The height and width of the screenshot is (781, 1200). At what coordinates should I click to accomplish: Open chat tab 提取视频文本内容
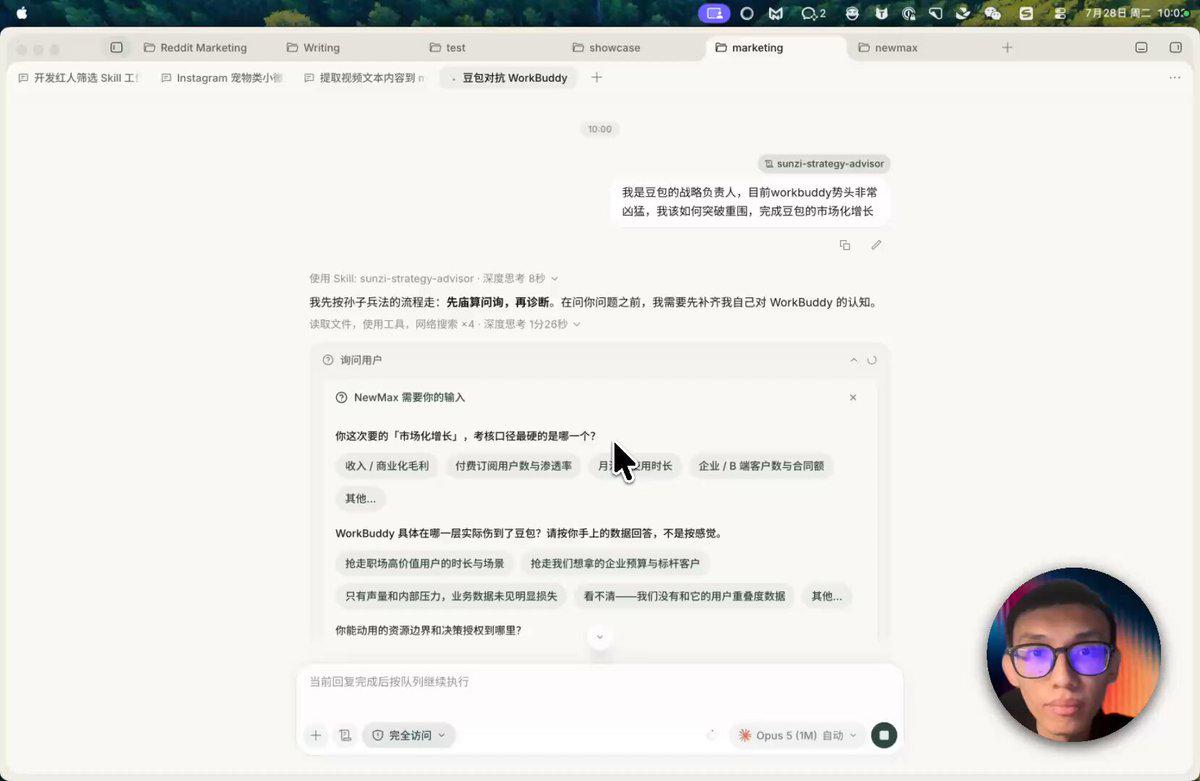[x=365, y=77]
